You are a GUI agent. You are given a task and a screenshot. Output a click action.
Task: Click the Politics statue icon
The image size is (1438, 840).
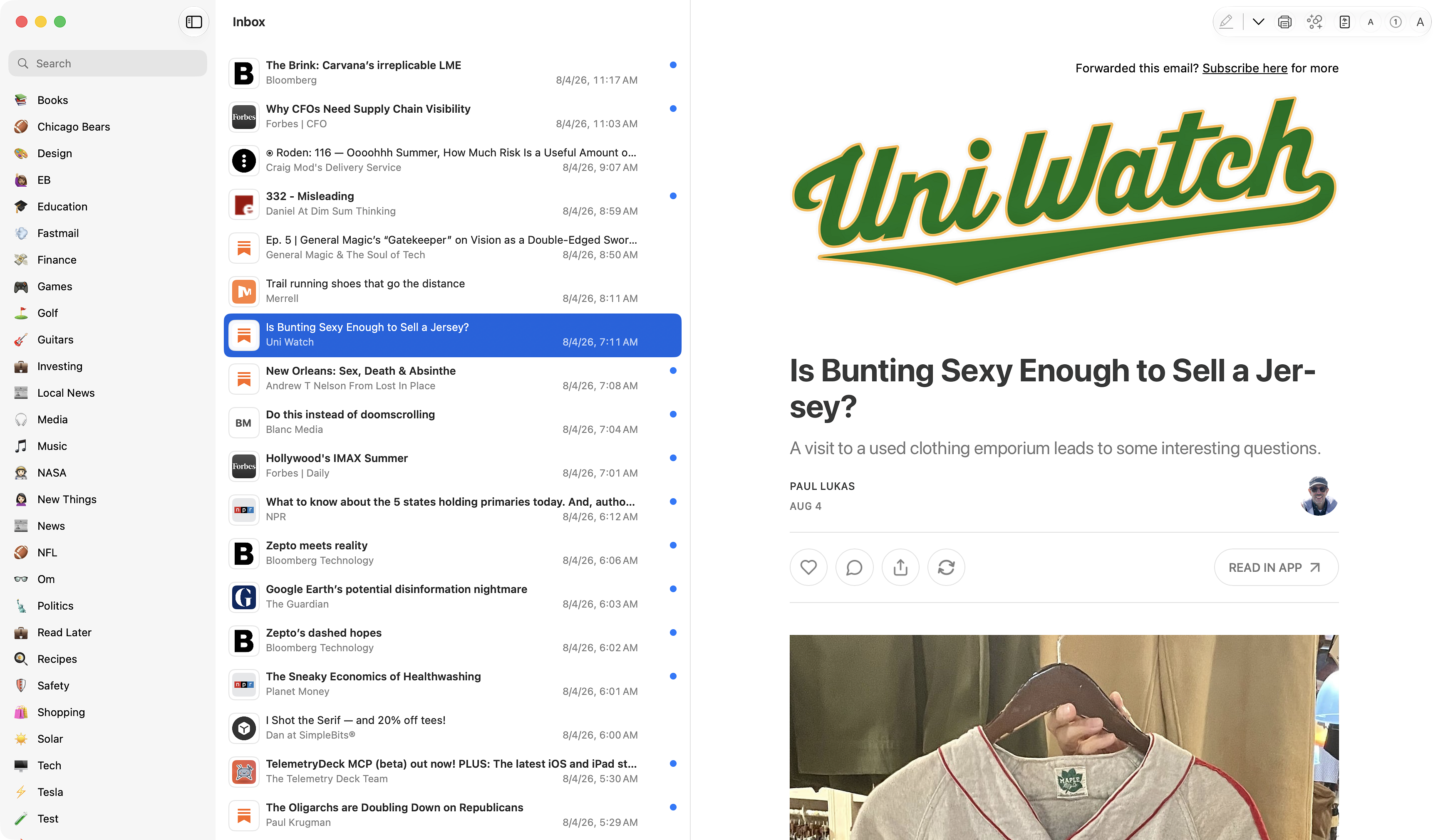point(21,605)
